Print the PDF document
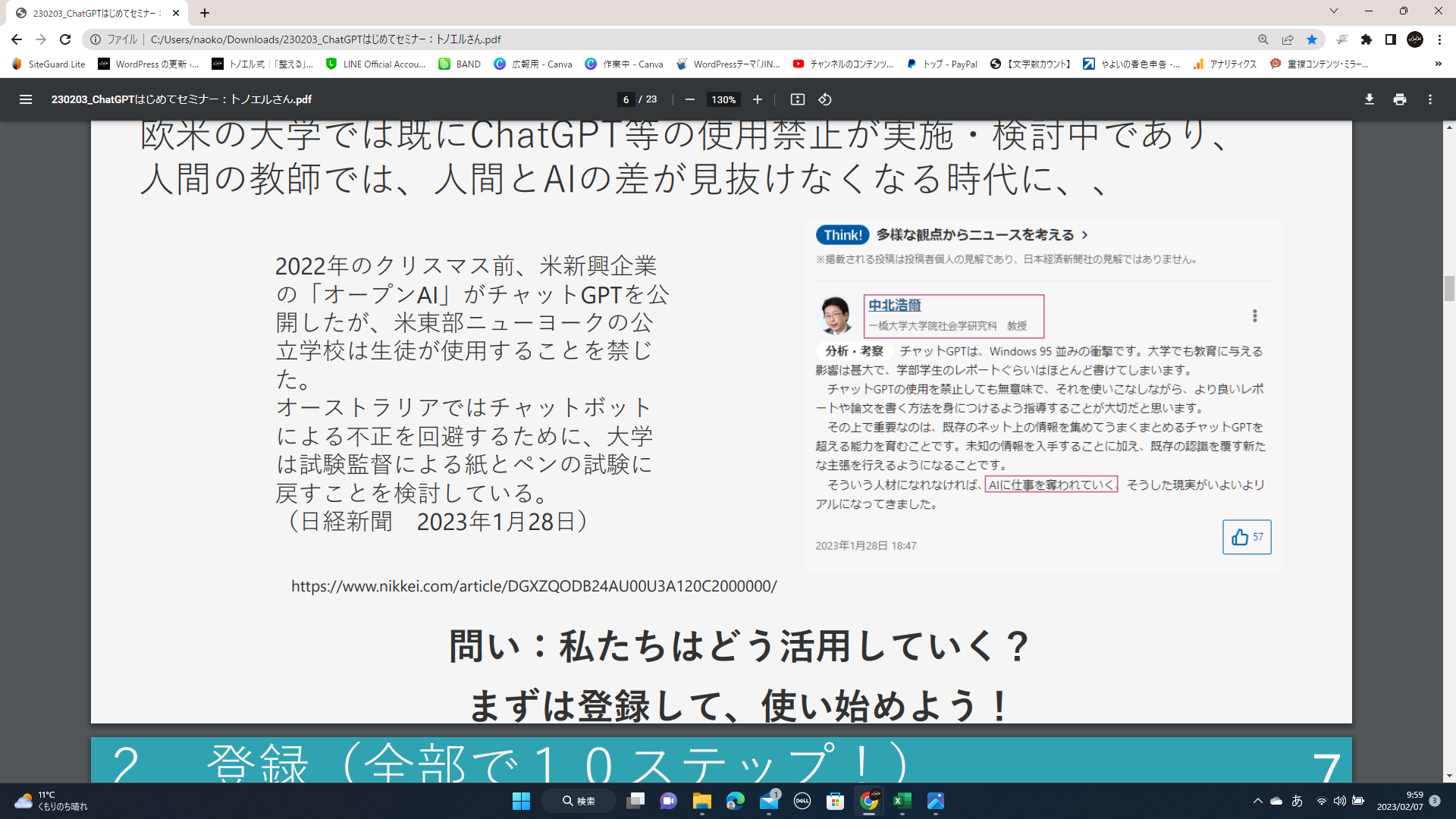The width and height of the screenshot is (1456, 819). pos(1399,99)
